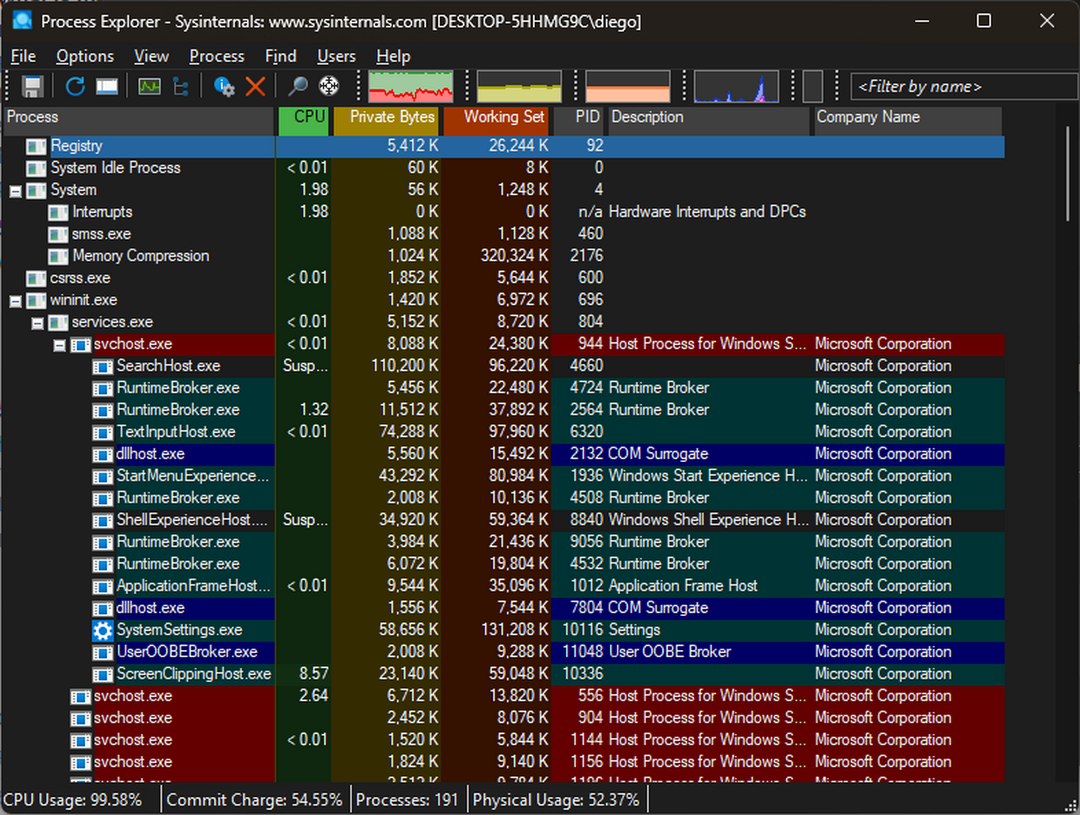Click the csrss.exe process icon
Viewport: 1080px width, 815px height.
(x=36, y=278)
